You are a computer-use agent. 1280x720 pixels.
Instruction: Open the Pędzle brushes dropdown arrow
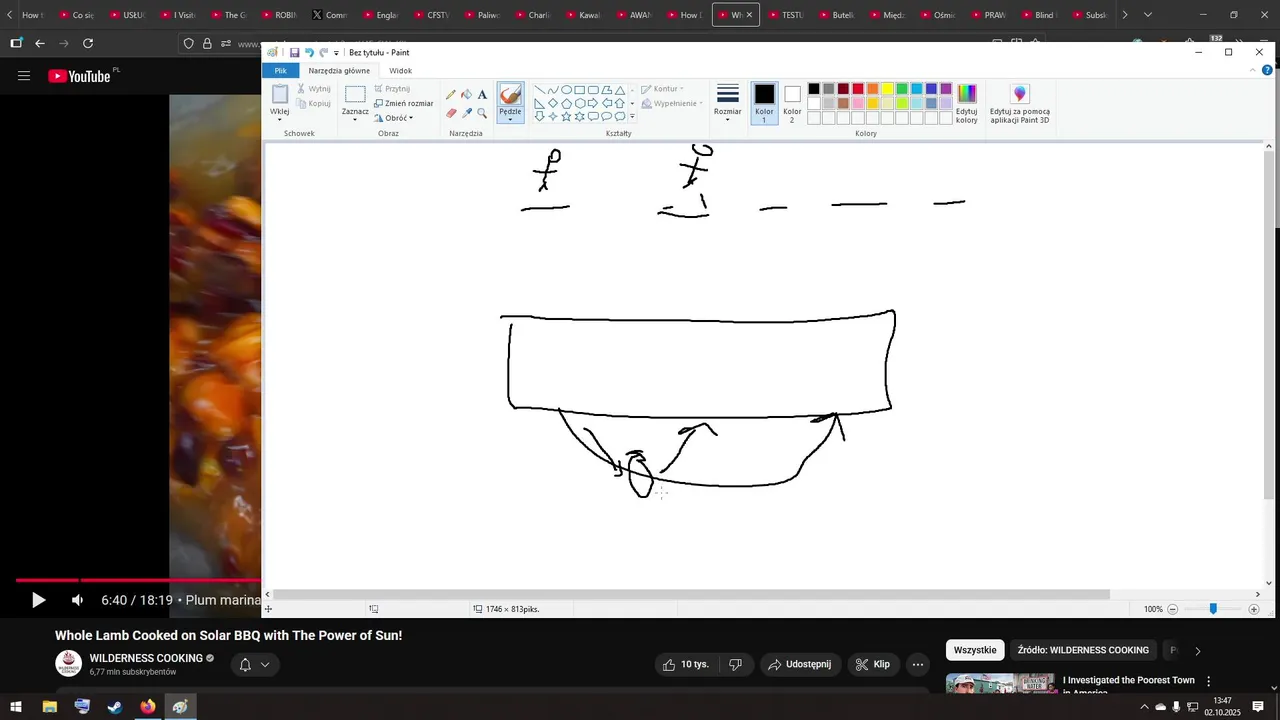point(510,119)
